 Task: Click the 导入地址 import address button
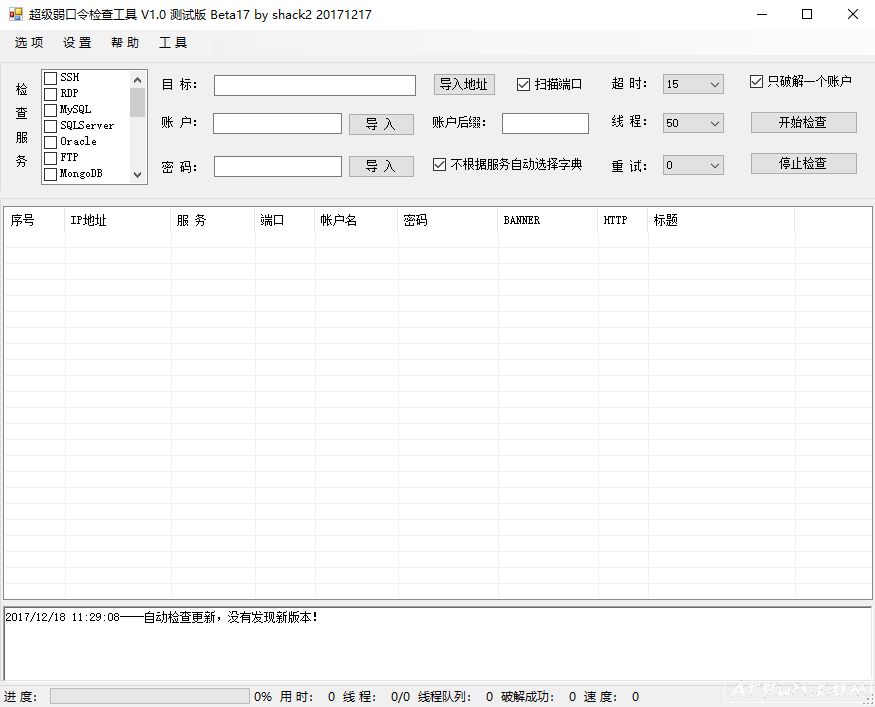[x=463, y=85]
